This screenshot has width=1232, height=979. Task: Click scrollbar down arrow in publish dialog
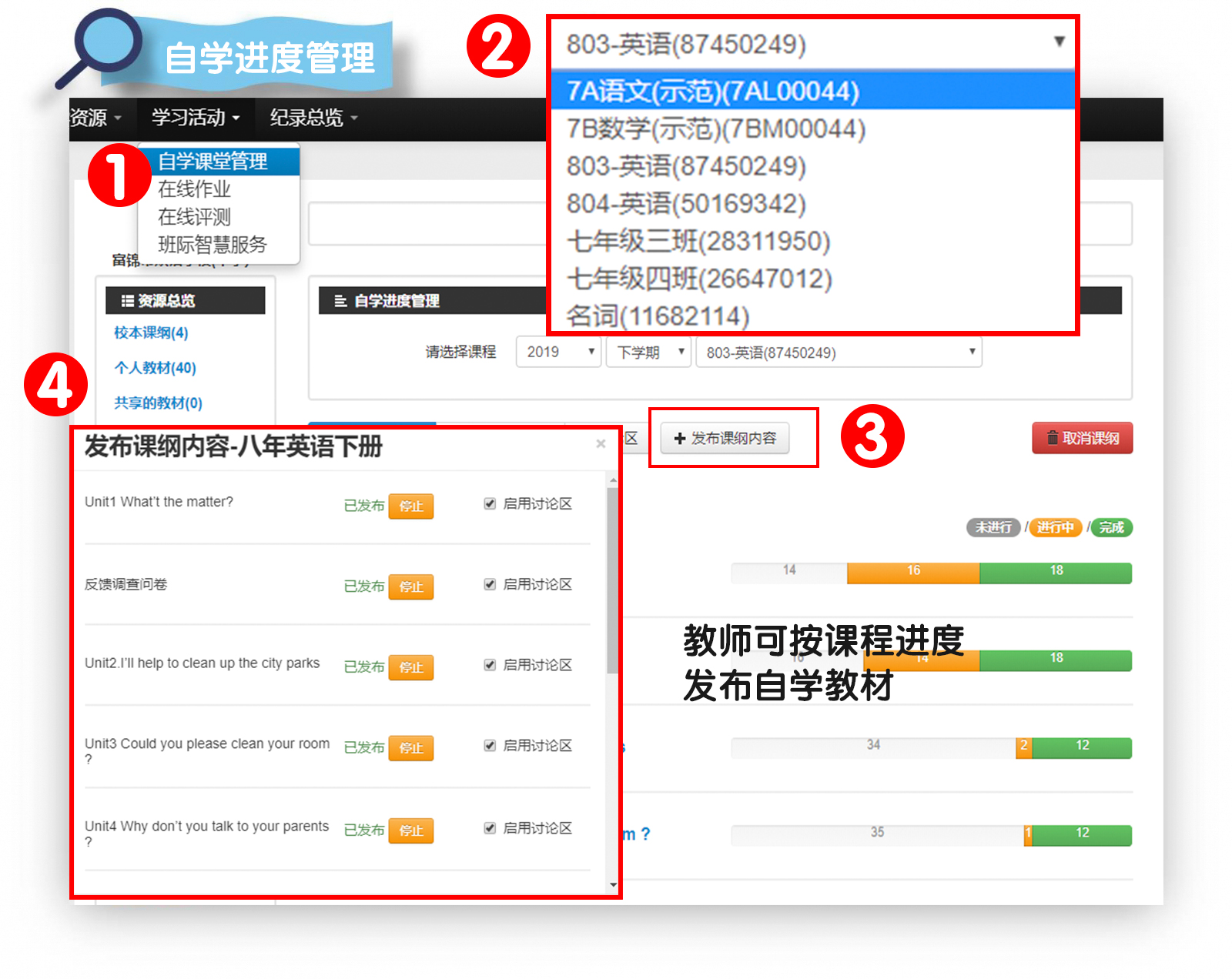pos(613,884)
